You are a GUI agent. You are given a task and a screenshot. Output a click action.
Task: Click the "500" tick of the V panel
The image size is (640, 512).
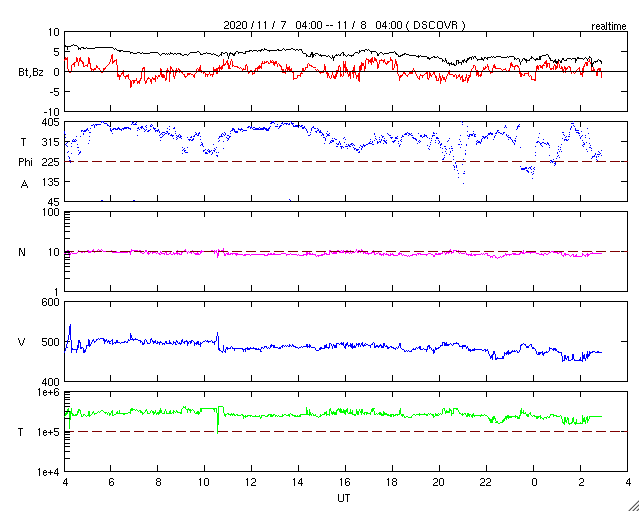click(51, 342)
